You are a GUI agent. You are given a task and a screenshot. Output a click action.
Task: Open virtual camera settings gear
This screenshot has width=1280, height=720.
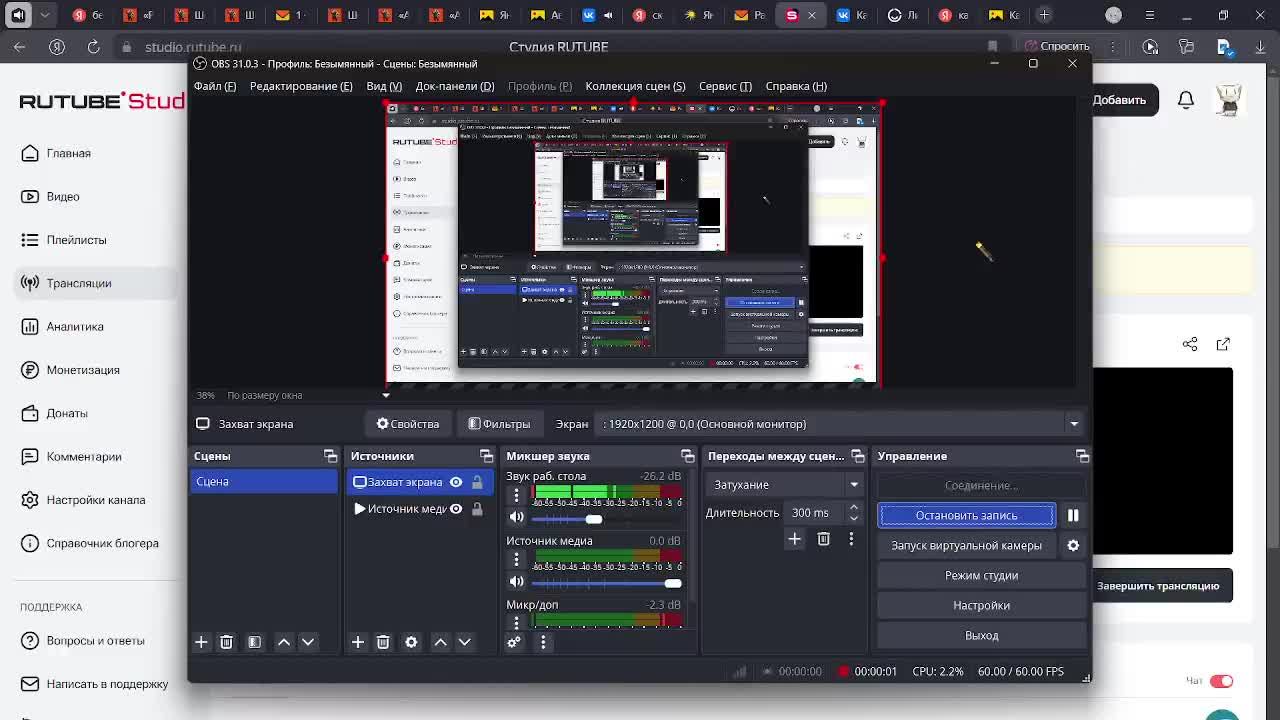[1073, 545]
